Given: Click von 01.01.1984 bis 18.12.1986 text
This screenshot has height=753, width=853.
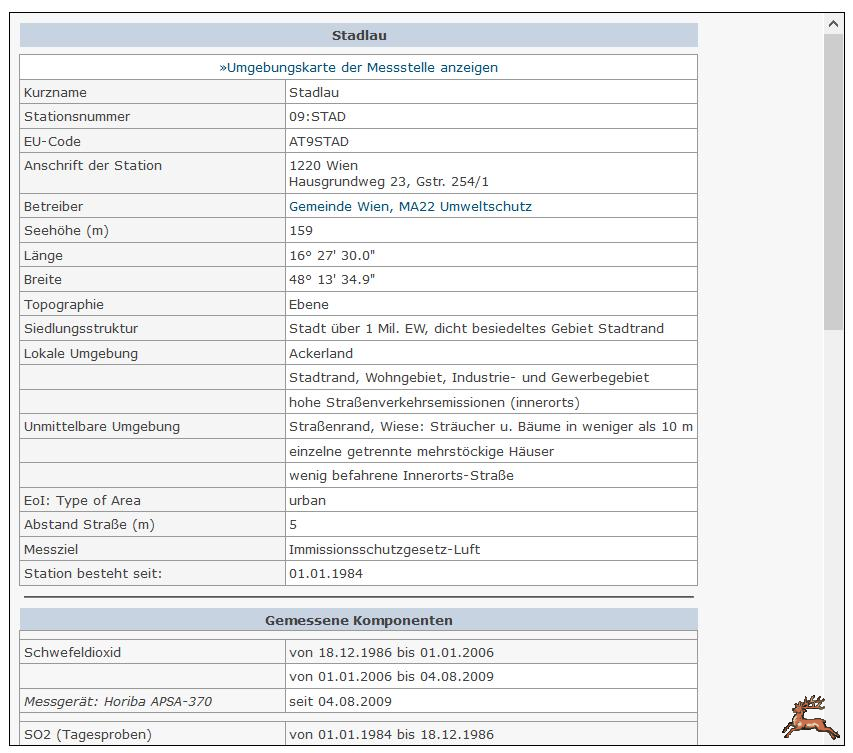Looking at the screenshot, I should 391,735.
